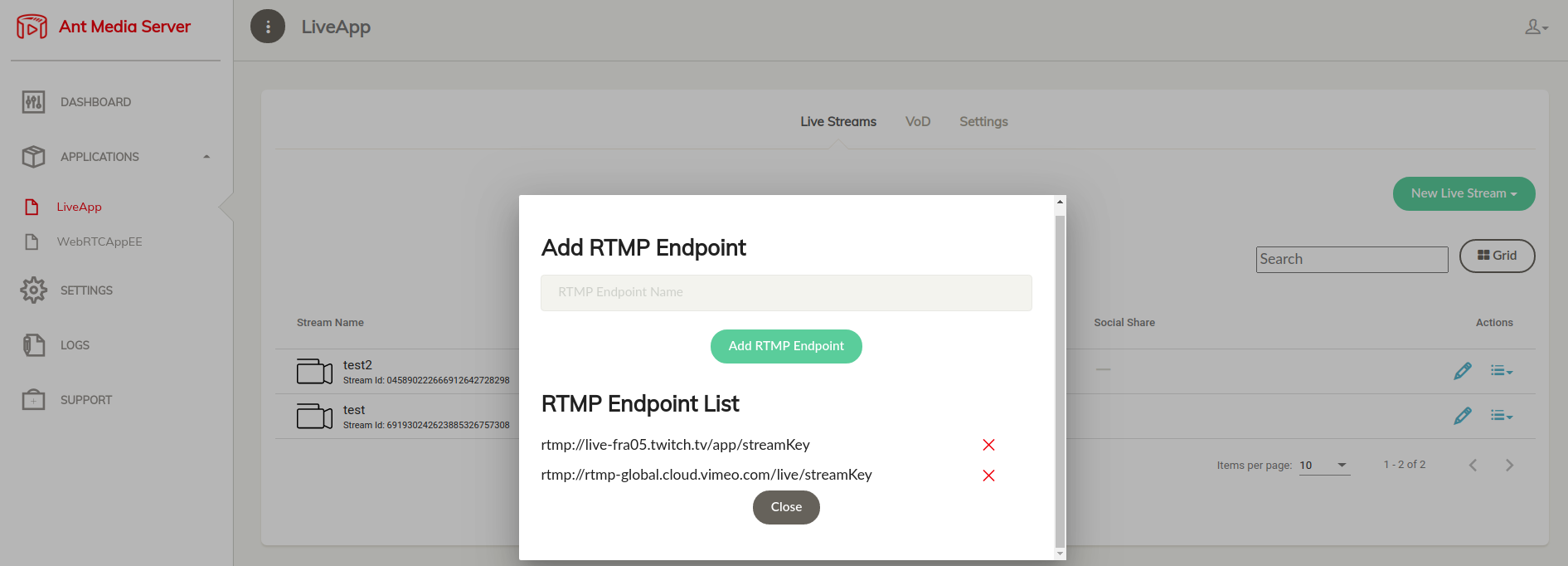Edit the test stream with pencil icon
The width and height of the screenshot is (1568, 566).
click(x=1463, y=416)
